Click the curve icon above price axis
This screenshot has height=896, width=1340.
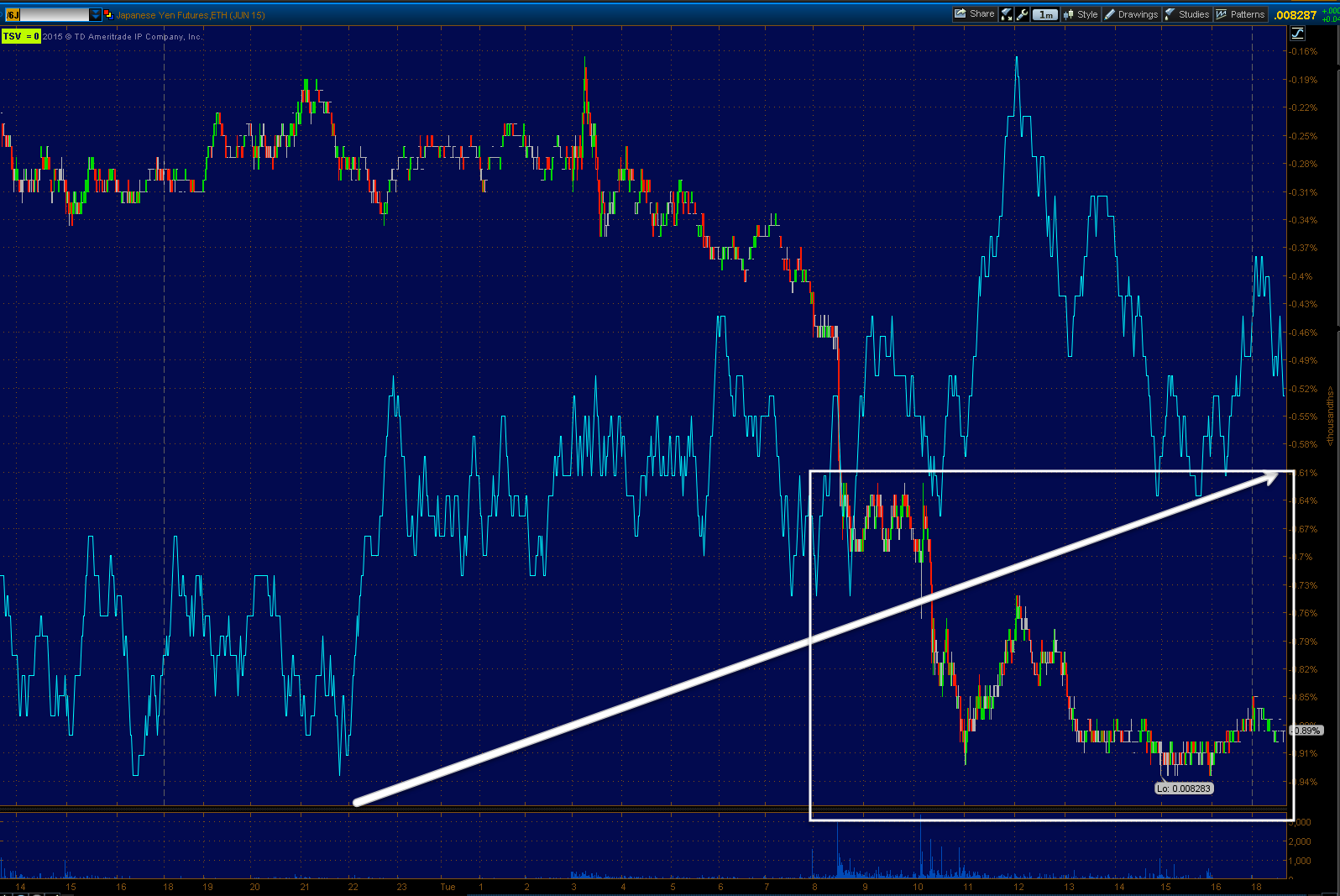point(1297,34)
